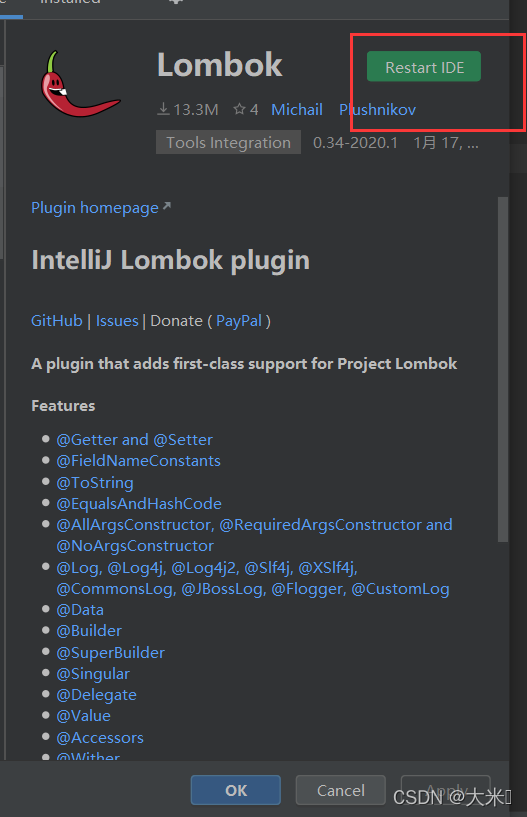
Task: Click the star rating icon
Action: point(239,109)
